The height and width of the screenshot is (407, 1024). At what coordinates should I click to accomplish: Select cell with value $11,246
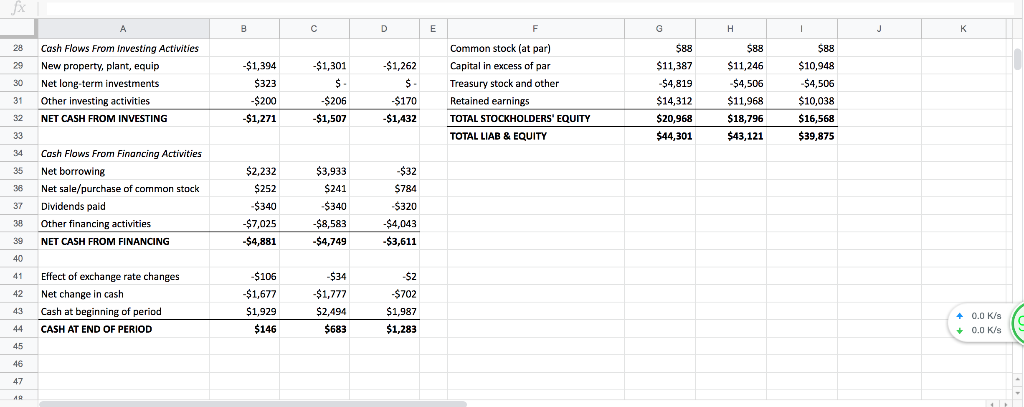coord(731,66)
